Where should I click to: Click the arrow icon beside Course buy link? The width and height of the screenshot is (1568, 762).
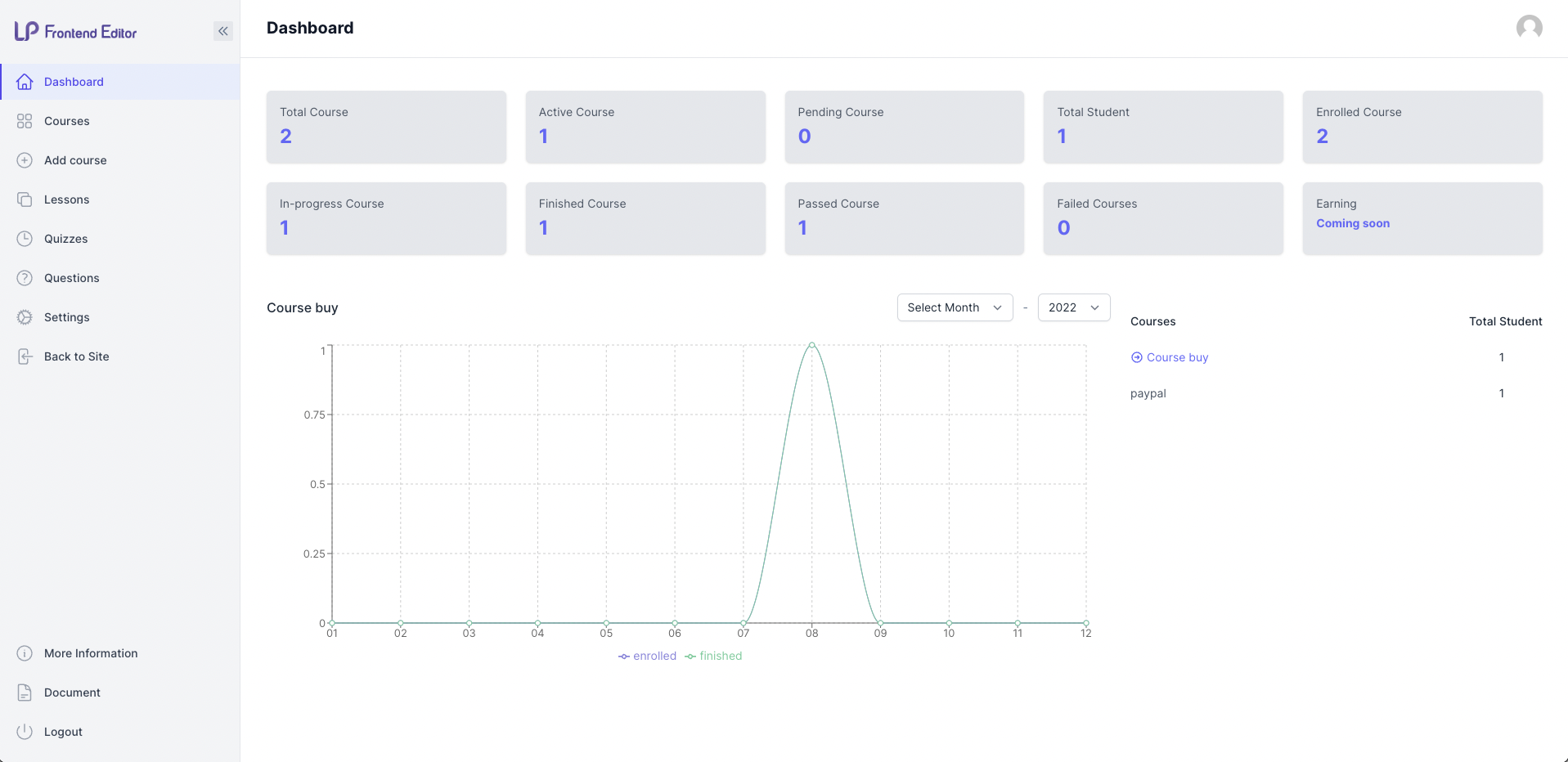tap(1136, 357)
